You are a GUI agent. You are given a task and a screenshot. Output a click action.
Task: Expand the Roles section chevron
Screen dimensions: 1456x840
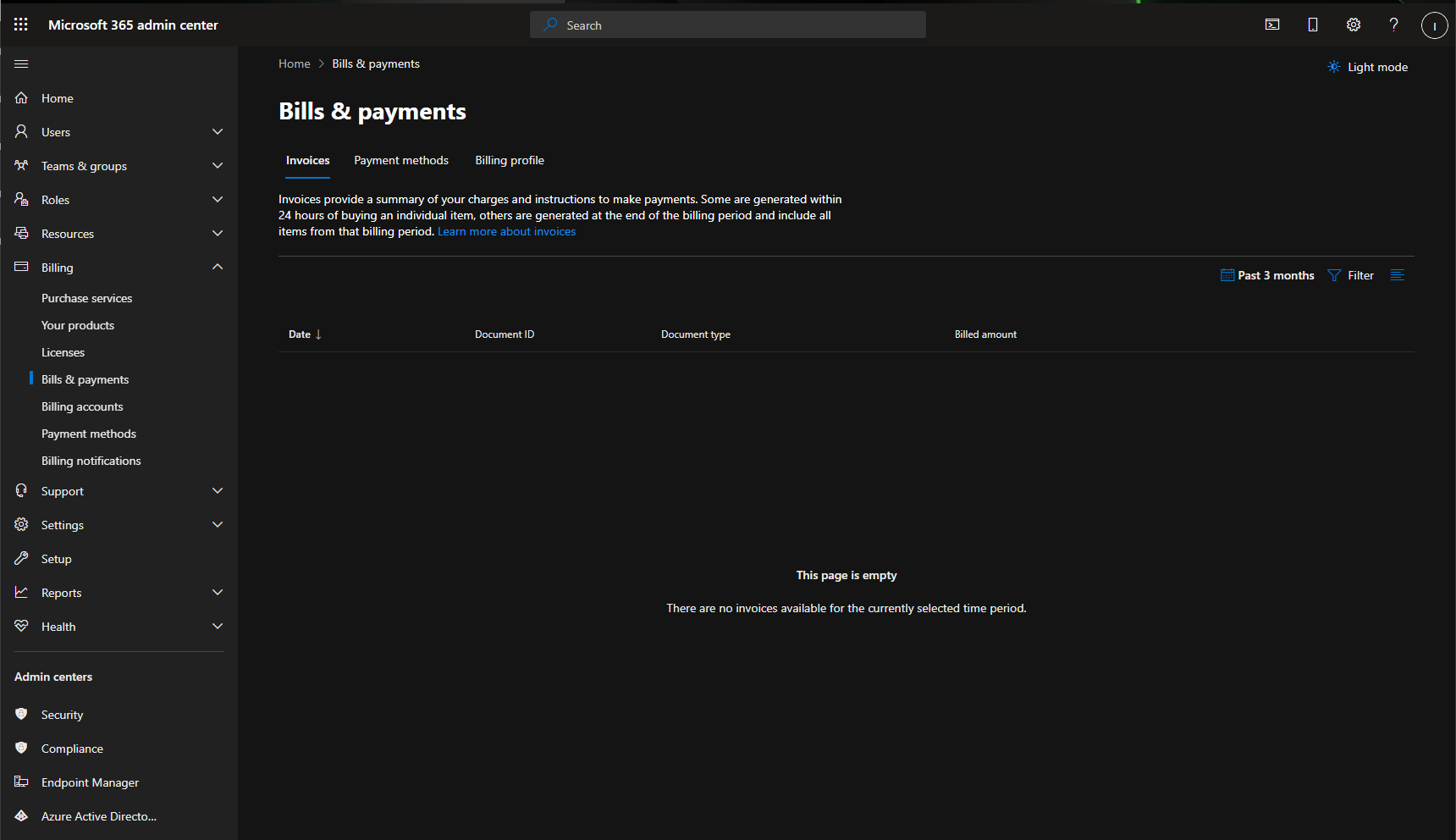218,199
